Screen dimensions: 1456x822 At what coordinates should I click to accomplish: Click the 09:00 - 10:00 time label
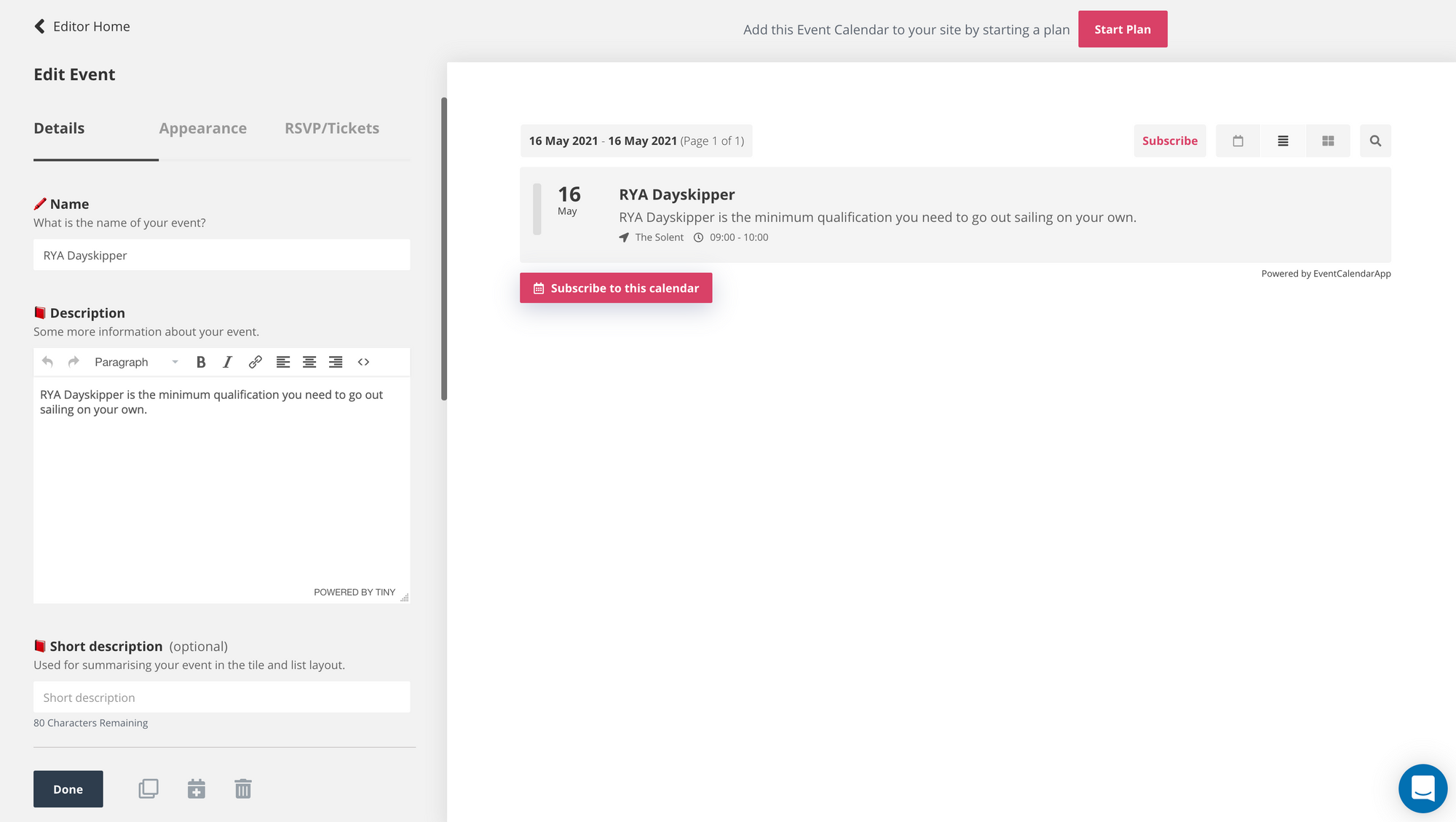tap(739, 237)
